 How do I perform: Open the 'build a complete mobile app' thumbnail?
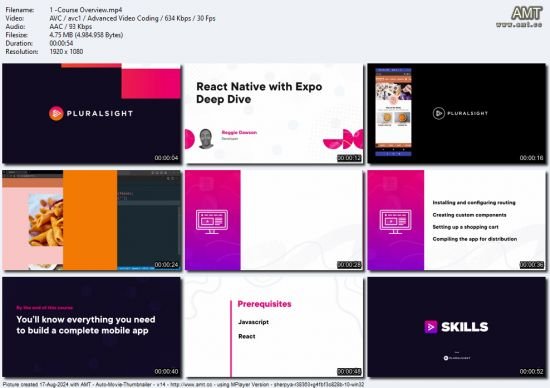coord(92,327)
